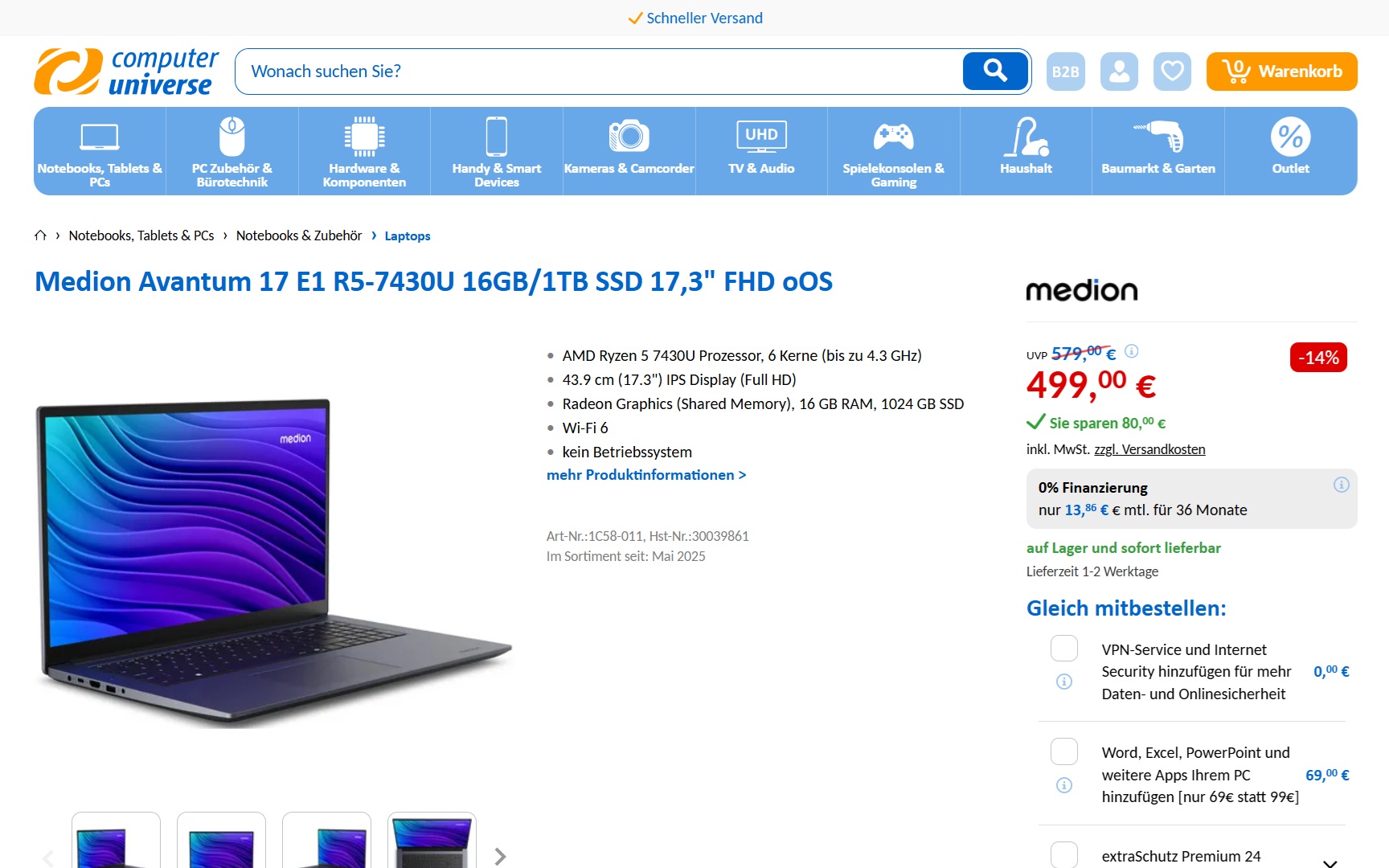Click the Wonach suchen Sie search field
Image resolution: width=1389 pixels, height=868 pixels.
click(599, 72)
